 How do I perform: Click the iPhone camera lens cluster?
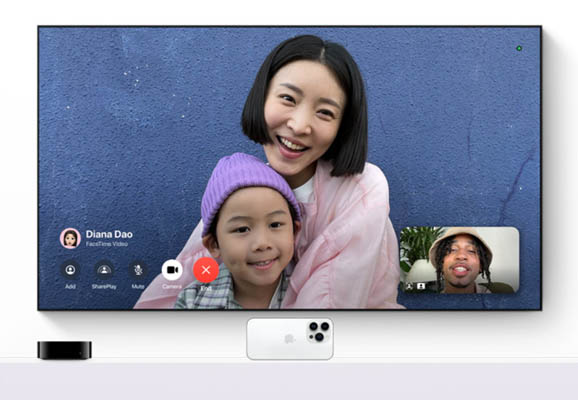[319, 331]
